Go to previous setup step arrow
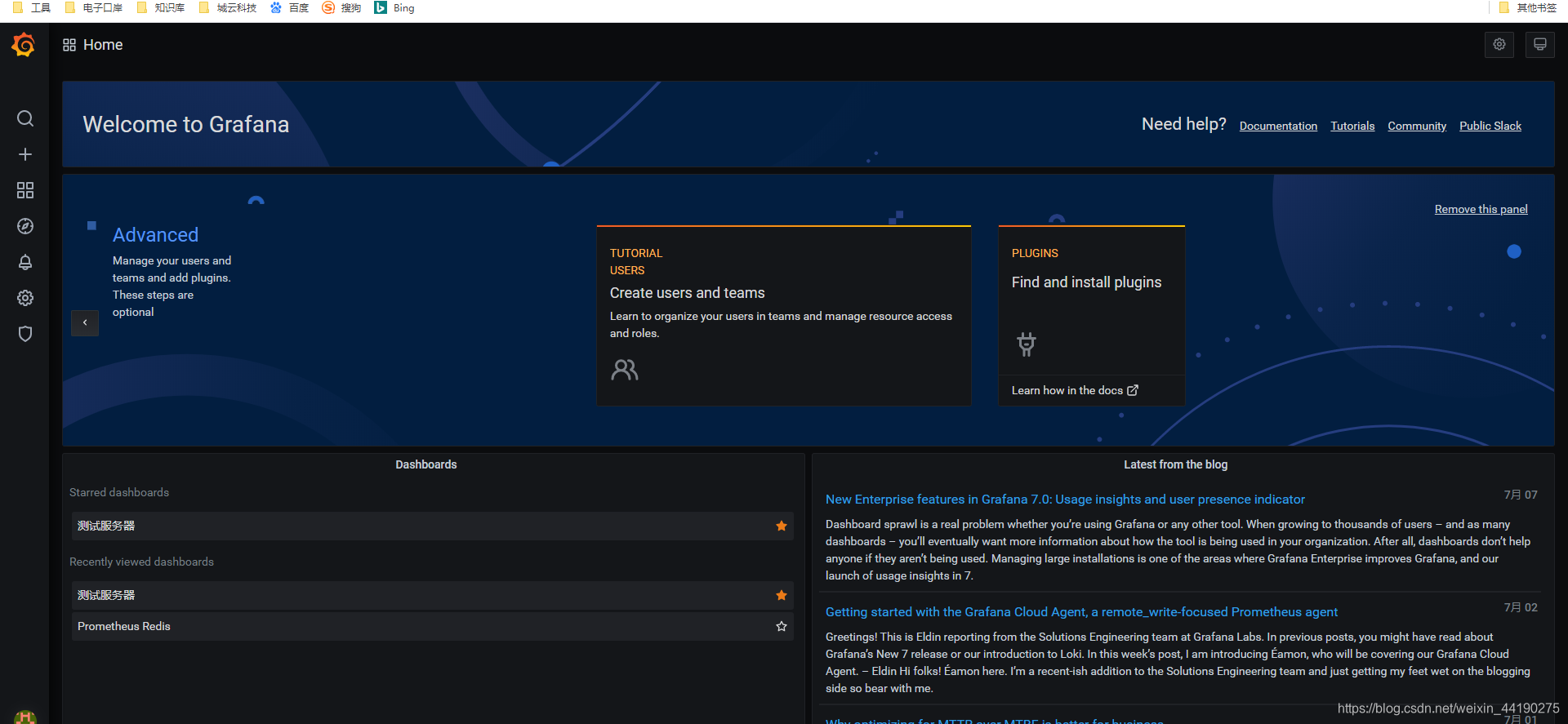This screenshot has height=724, width=1568. pyautogui.click(x=85, y=322)
